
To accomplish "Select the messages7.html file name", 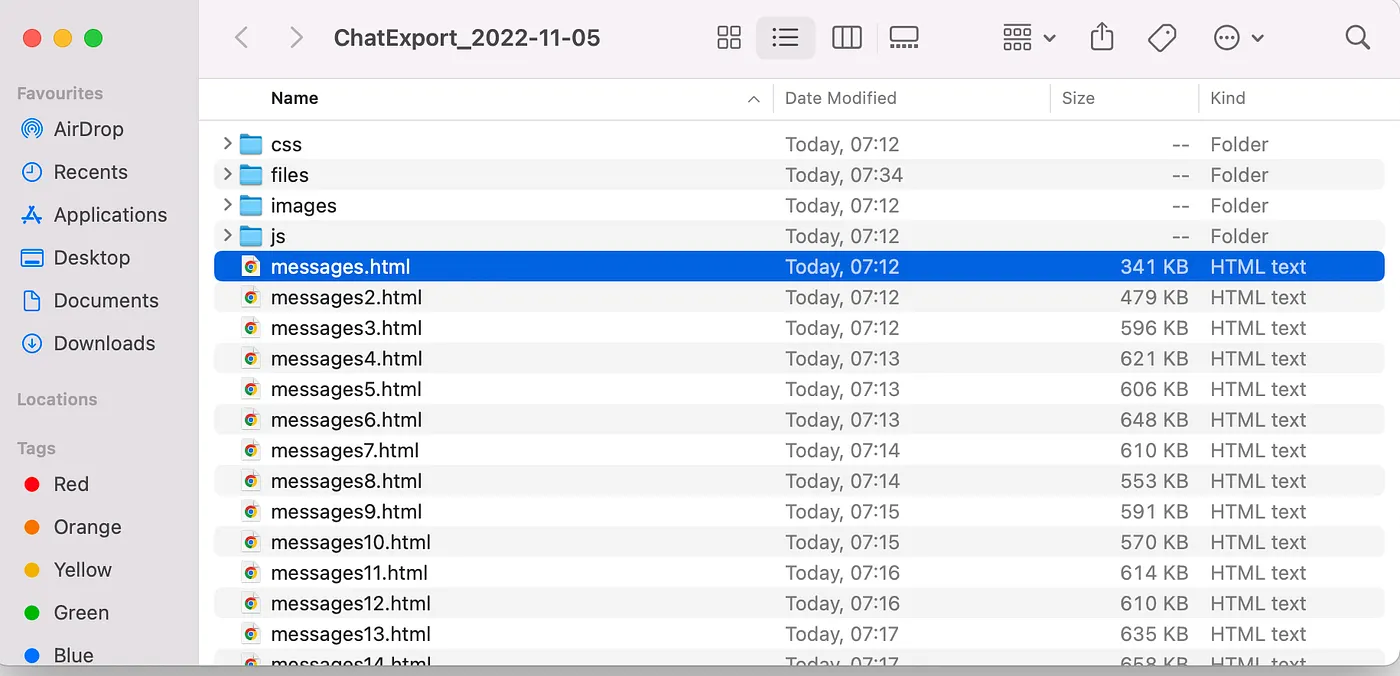I will tap(345, 450).
